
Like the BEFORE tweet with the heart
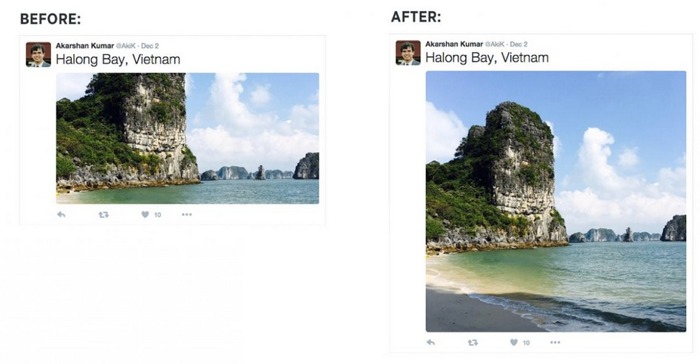click(145, 214)
